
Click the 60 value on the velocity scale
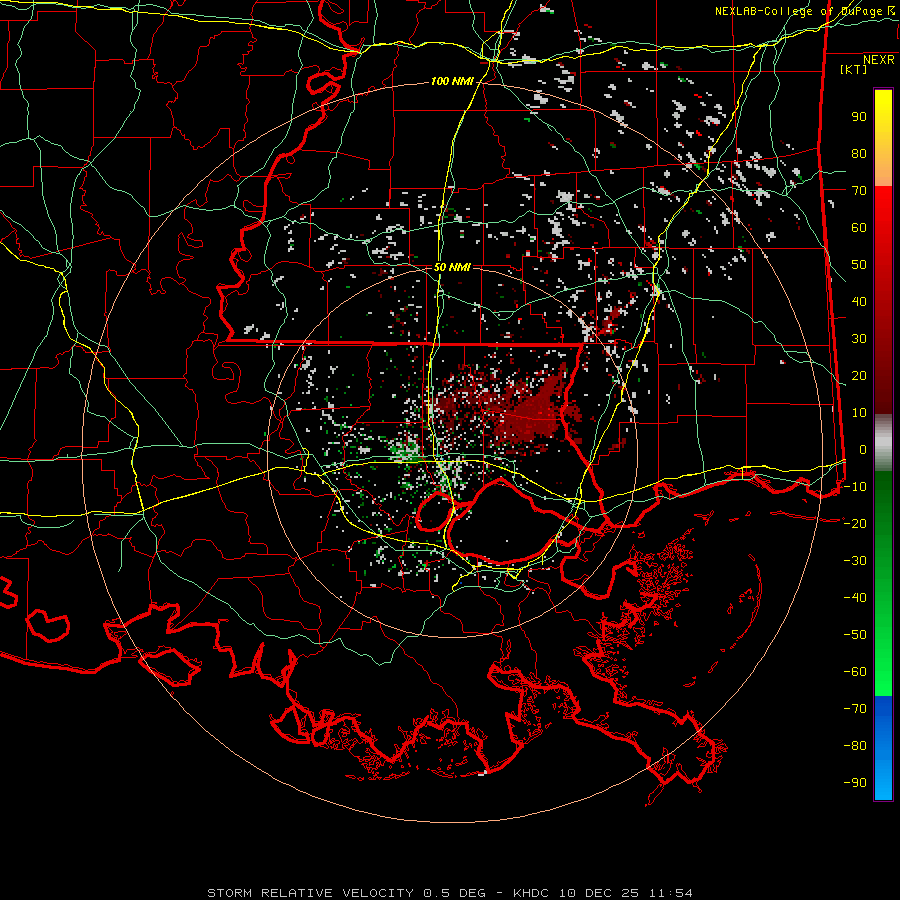coord(859,228)
